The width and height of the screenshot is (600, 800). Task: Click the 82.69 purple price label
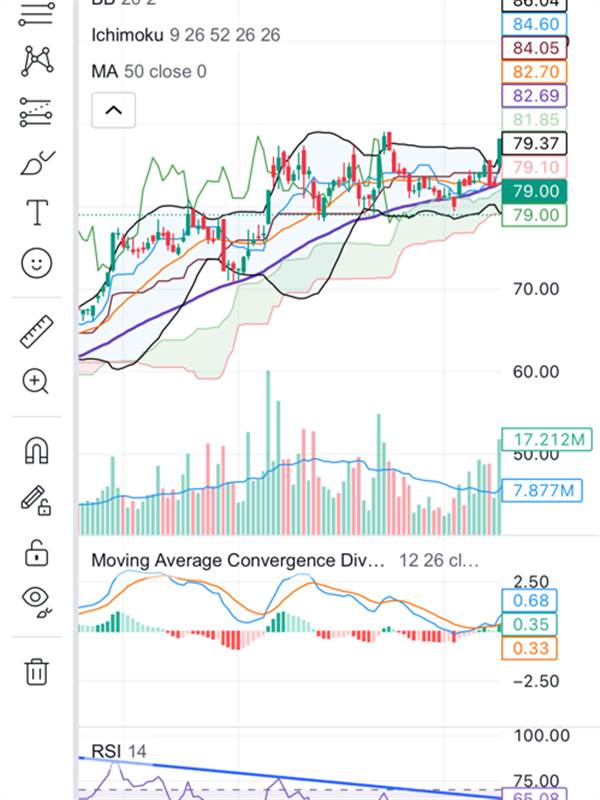534,95
